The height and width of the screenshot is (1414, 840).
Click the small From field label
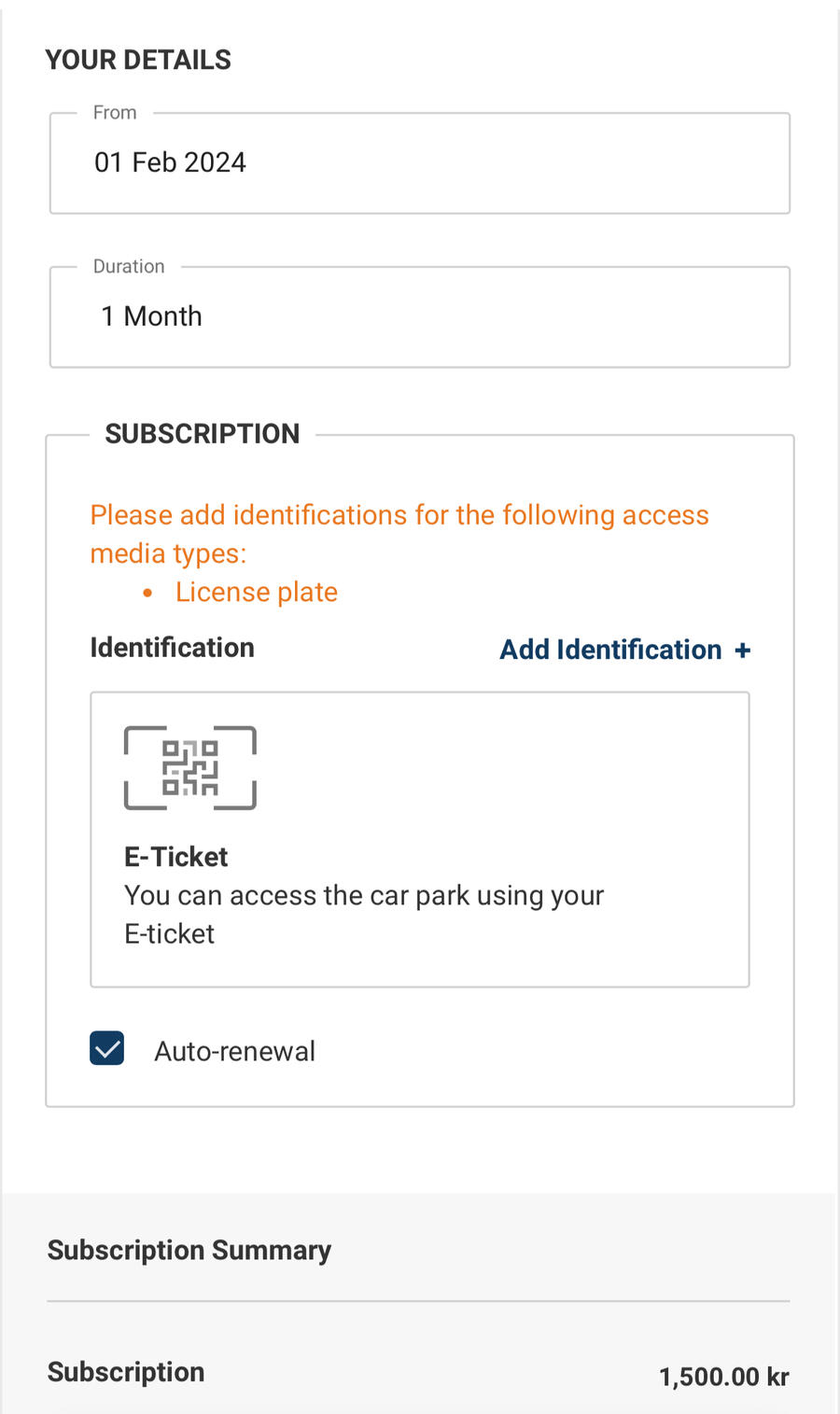pos(115,113)
